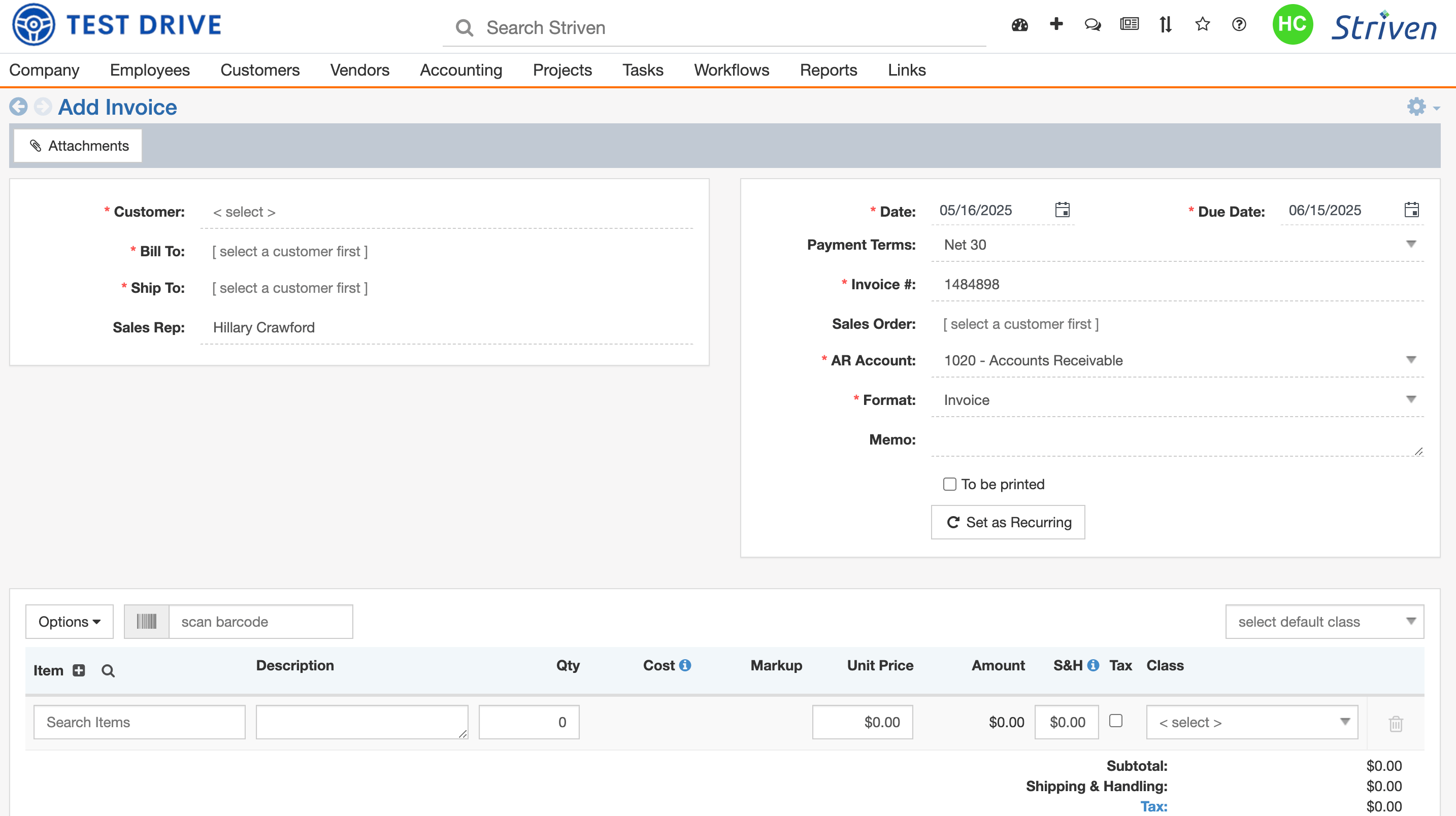Viewport: 1456px width, 816px height.
Task: Open the Accounting menu
Action: click(460, 70)
